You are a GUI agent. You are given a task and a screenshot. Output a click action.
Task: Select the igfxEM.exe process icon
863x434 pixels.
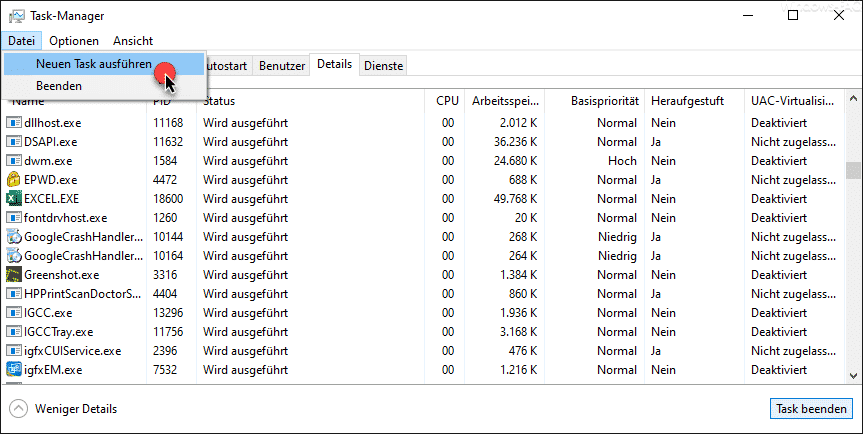pyautogui.click(x=14, y=370)
